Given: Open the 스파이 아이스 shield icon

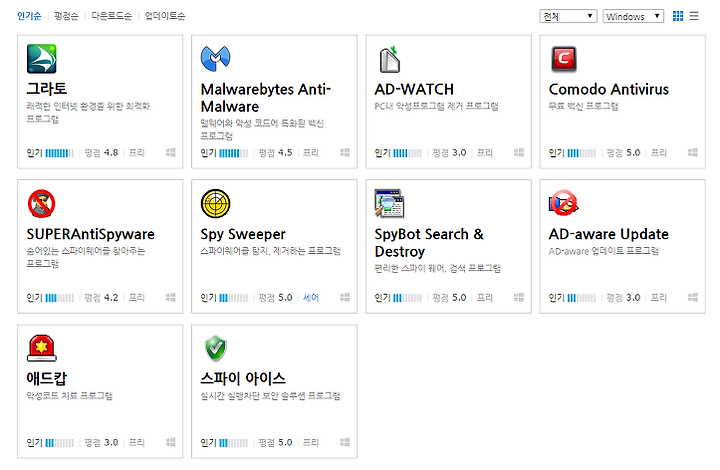Looking at the screenshot, I should pos(215,348).
